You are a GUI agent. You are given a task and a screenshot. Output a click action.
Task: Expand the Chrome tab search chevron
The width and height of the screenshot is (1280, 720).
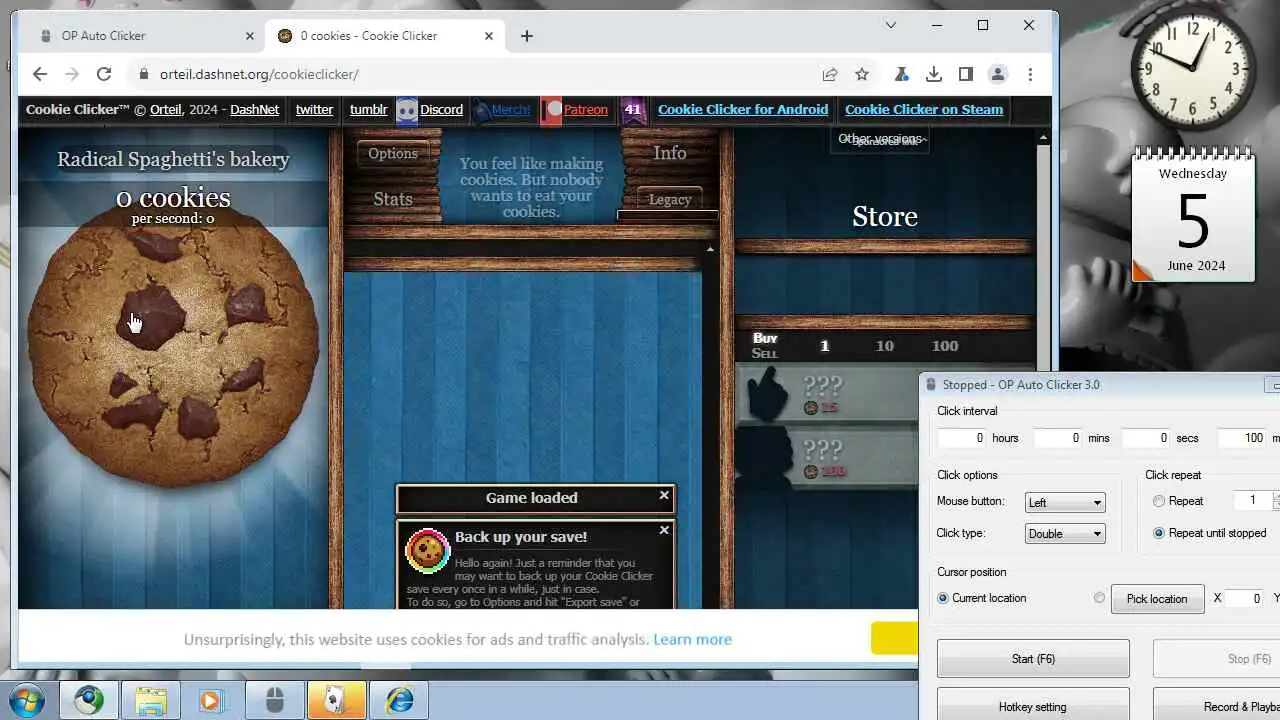click(891, 25)
